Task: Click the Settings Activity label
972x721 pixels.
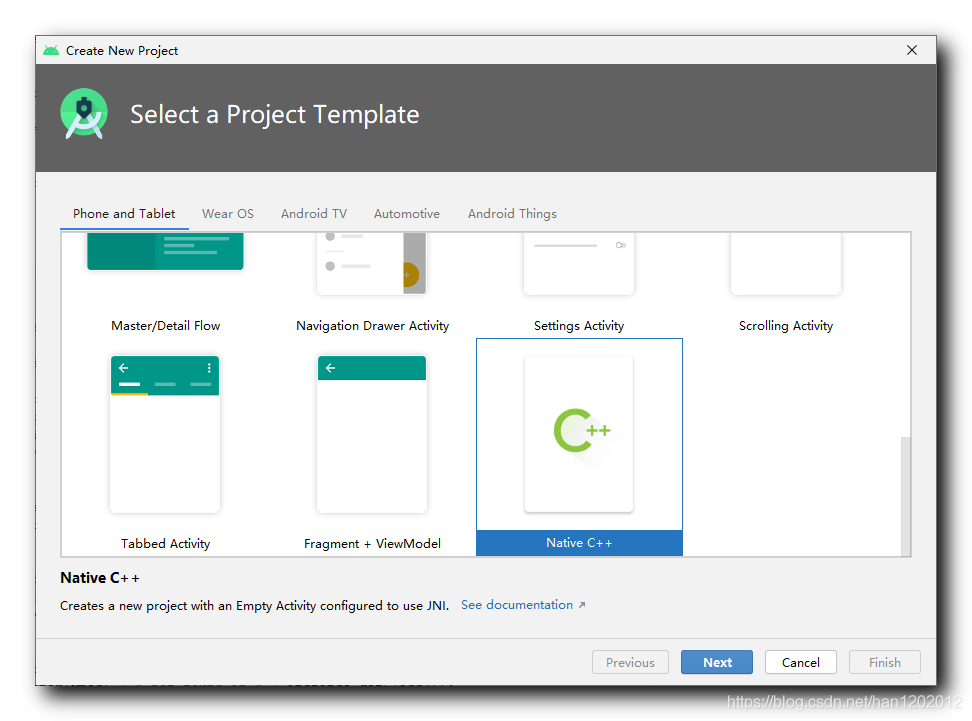Action: click(578, 325)
